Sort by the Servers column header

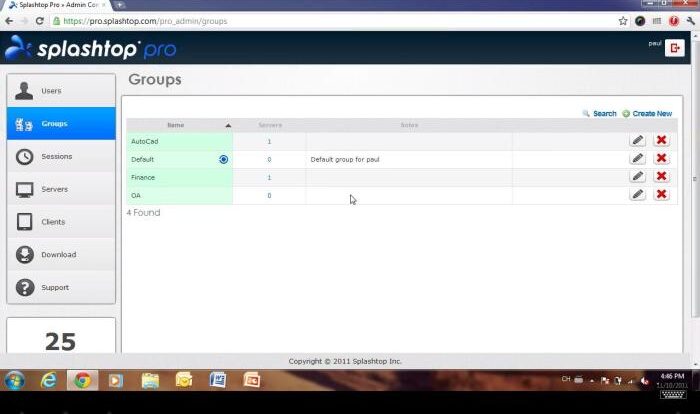(270, 125)
